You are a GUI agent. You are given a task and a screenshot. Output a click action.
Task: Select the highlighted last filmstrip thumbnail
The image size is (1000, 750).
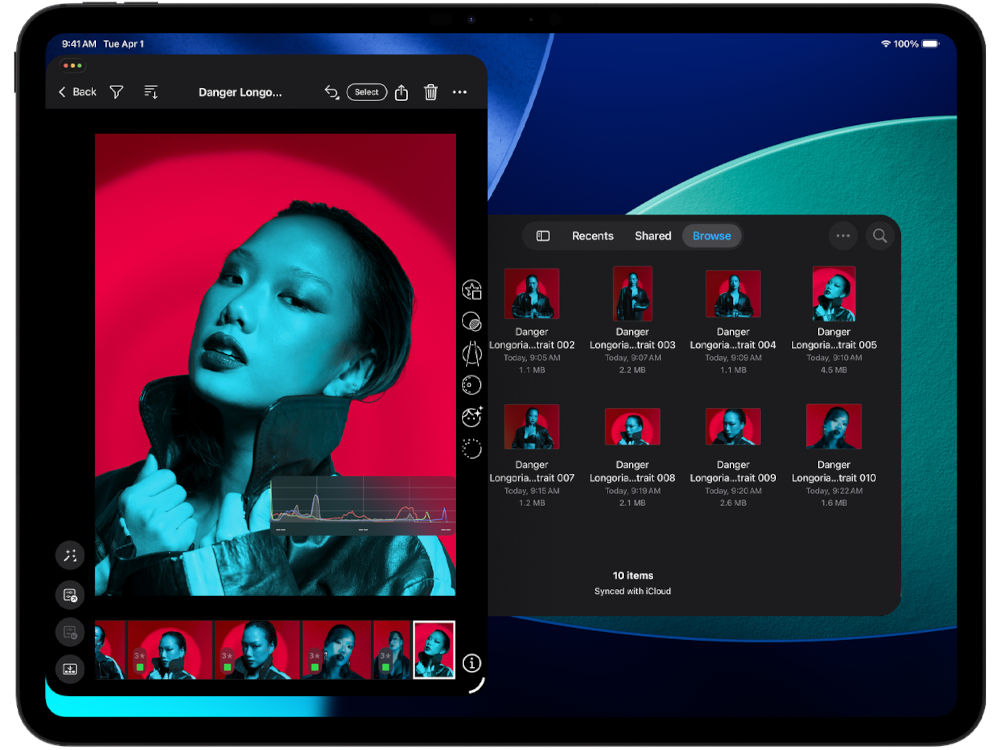tap(434, 650)
